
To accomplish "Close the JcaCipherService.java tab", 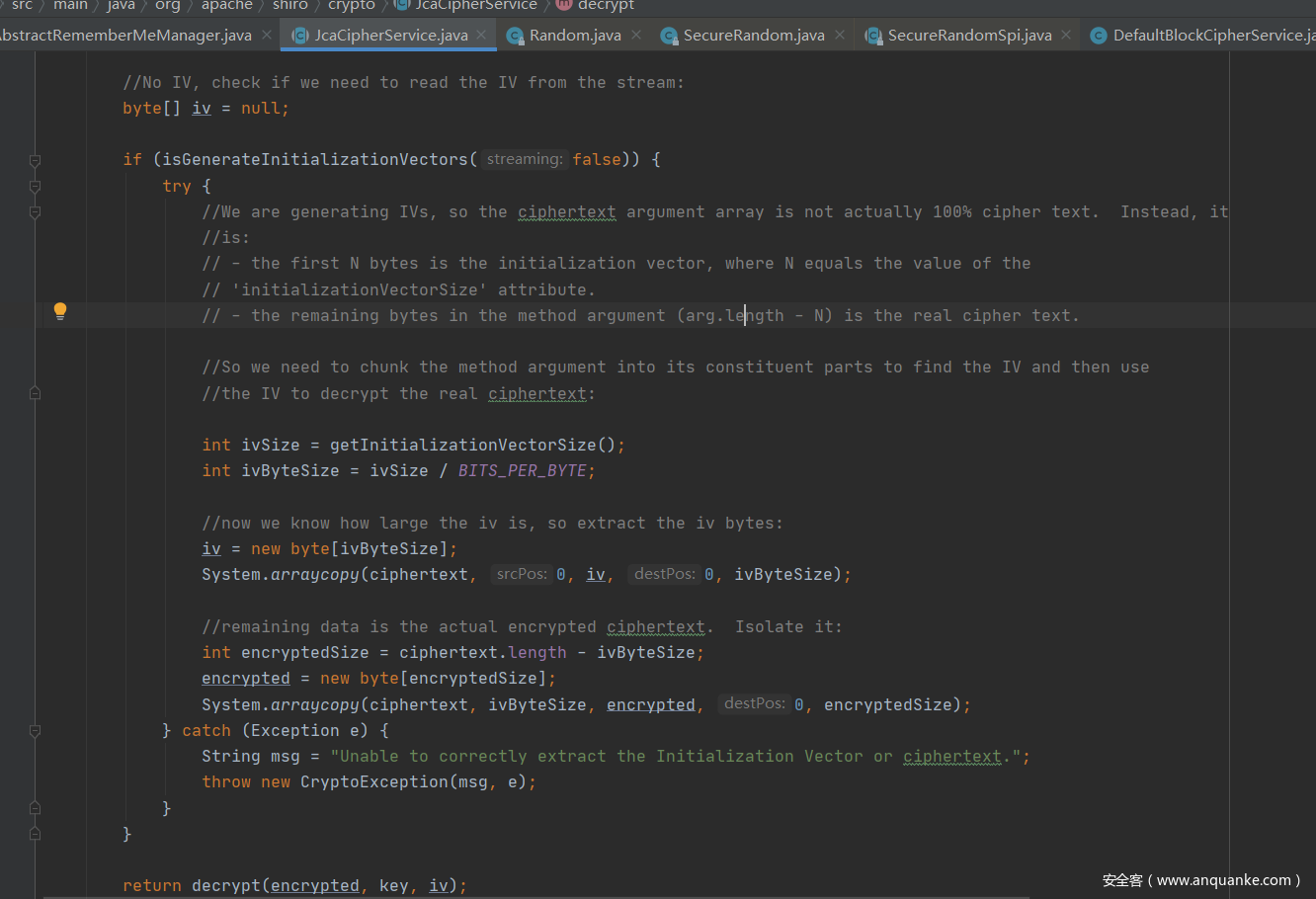I will (482, 35).
